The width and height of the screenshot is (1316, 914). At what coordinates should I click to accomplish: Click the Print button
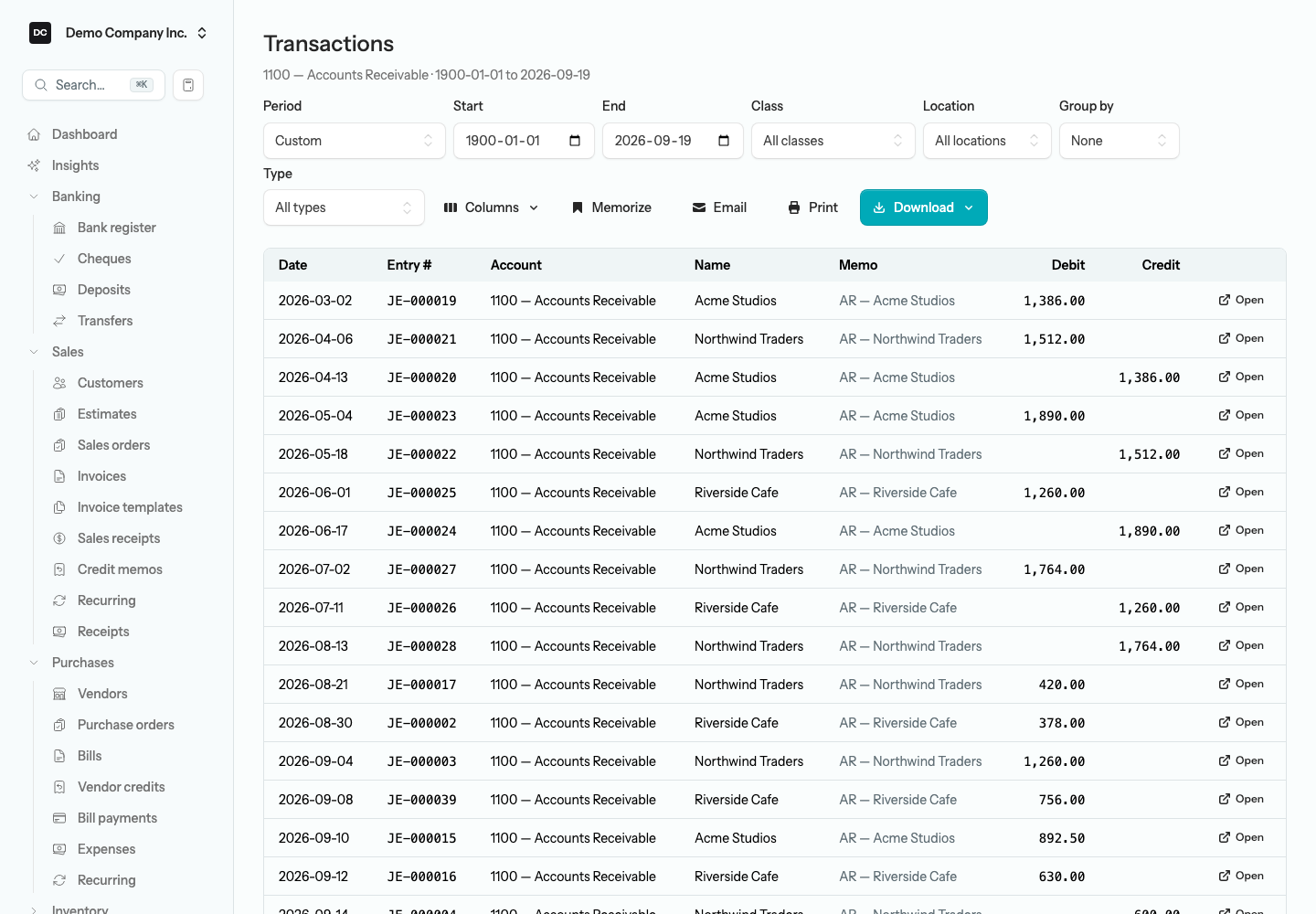pyautogui.click(x=812, y=207)
